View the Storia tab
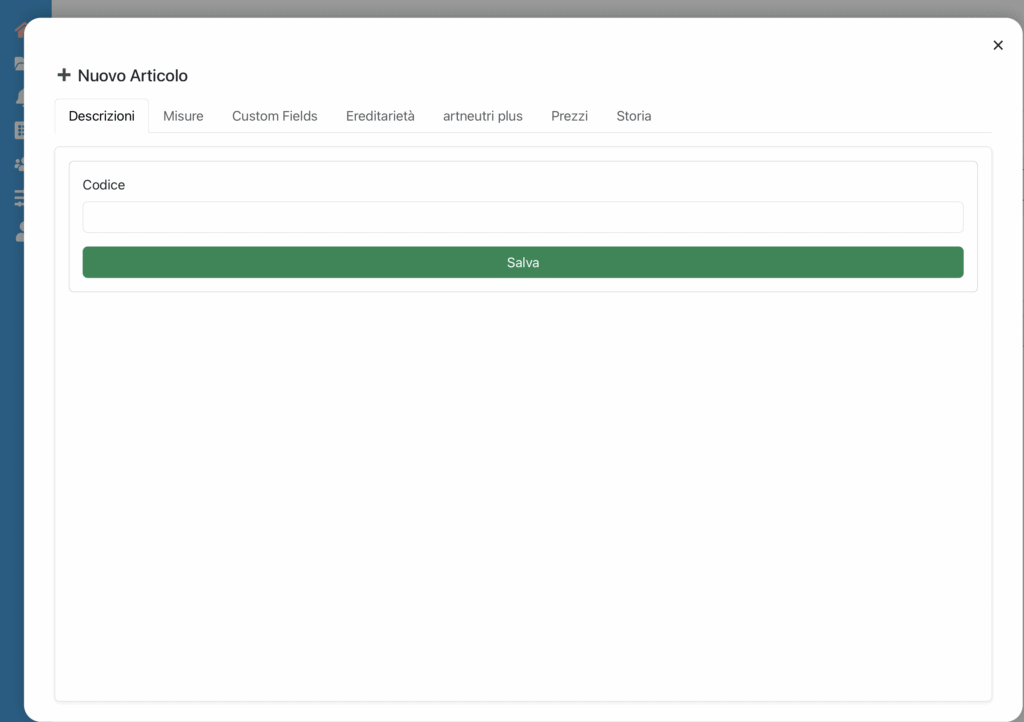This screenshot has height=722, width=1024. click(x=633, y=116)
